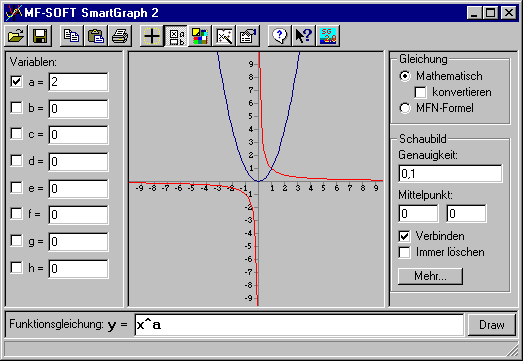This screenshot has height=361, width=523.
Task: Click the Open file toolbar icon
Action: click(16, 36)
